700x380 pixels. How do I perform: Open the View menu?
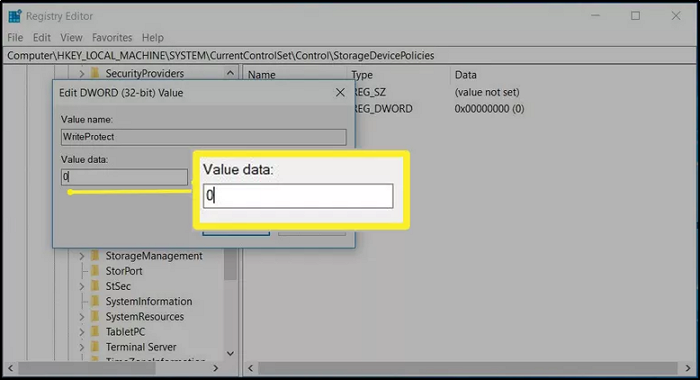[71, 38]
